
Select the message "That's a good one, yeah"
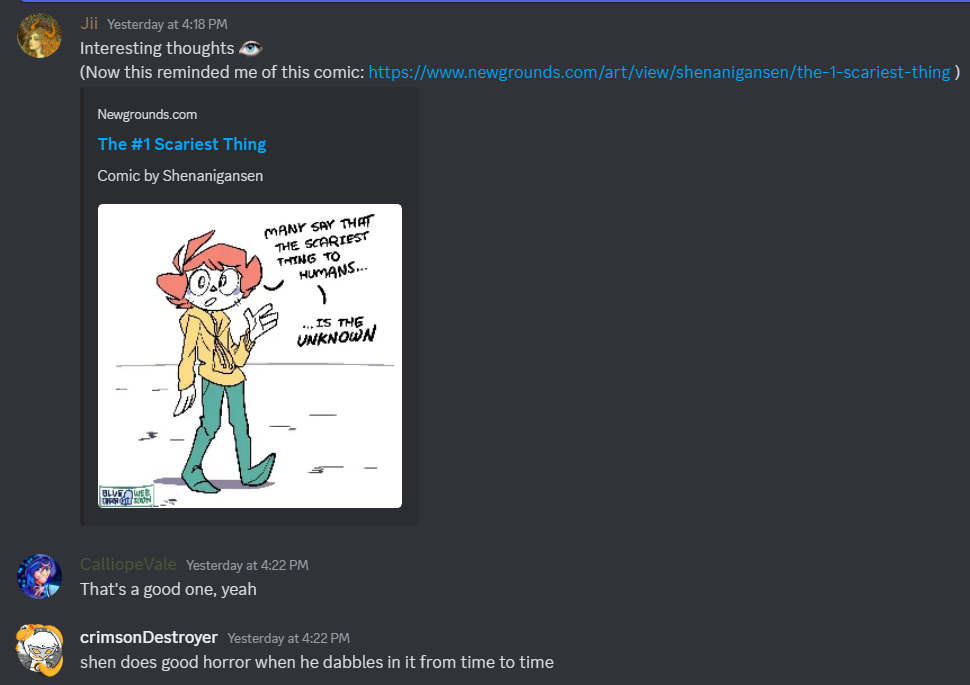pos(168,589)
